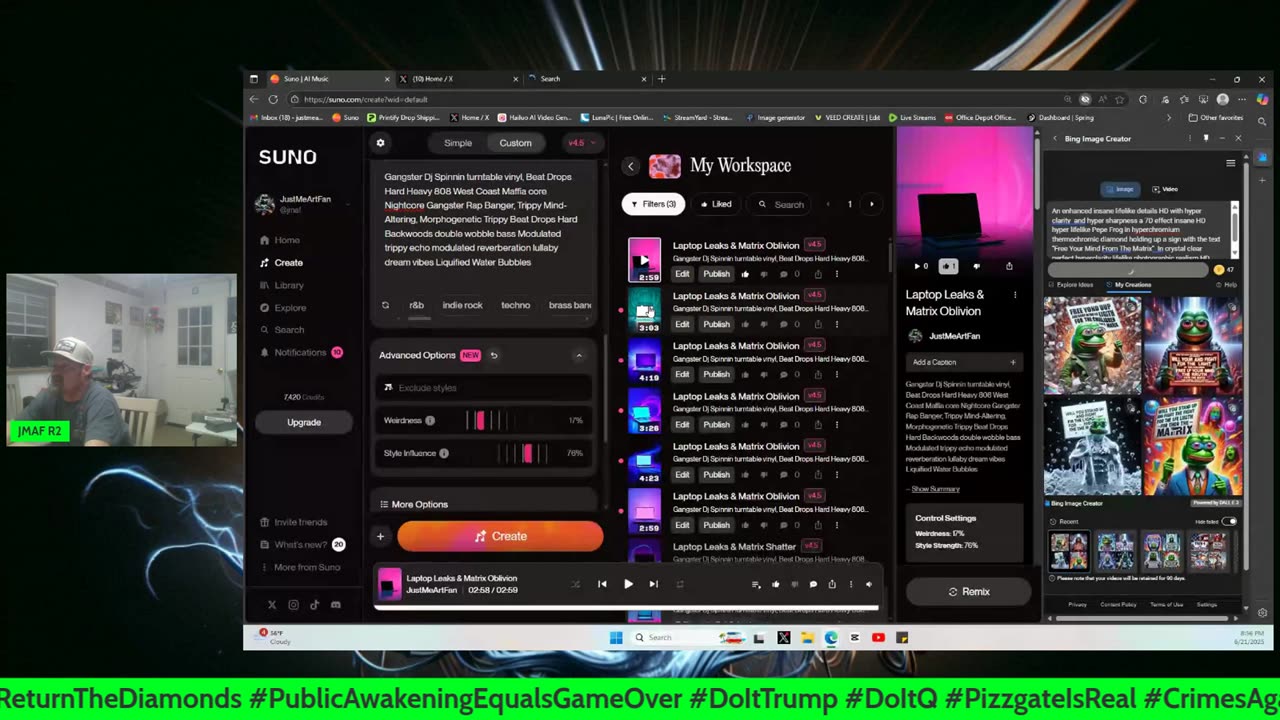This screenshot has width=1280, height=720.
Task: Click Edit on the first song
Action: (682, 274)
